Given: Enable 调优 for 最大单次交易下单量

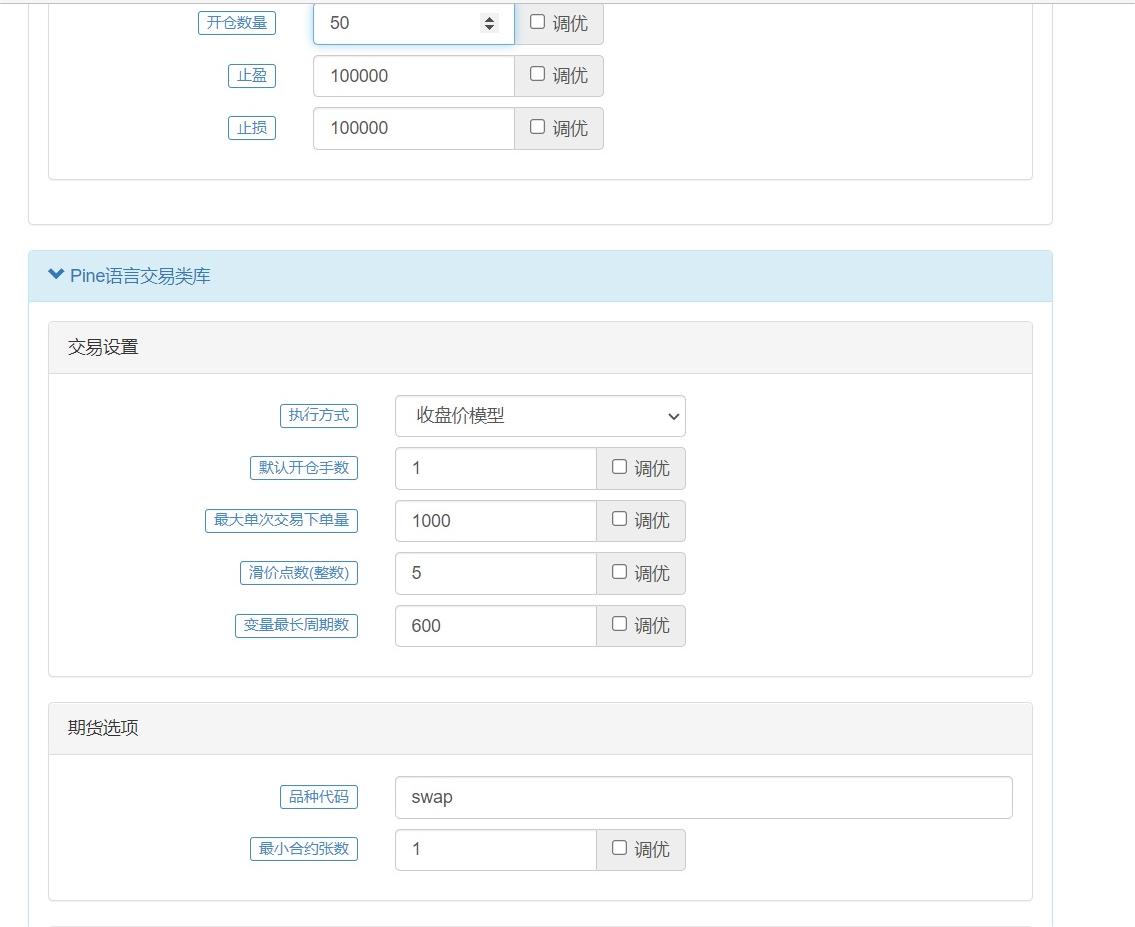Looking at the screenshot, I should click(619, 520).
